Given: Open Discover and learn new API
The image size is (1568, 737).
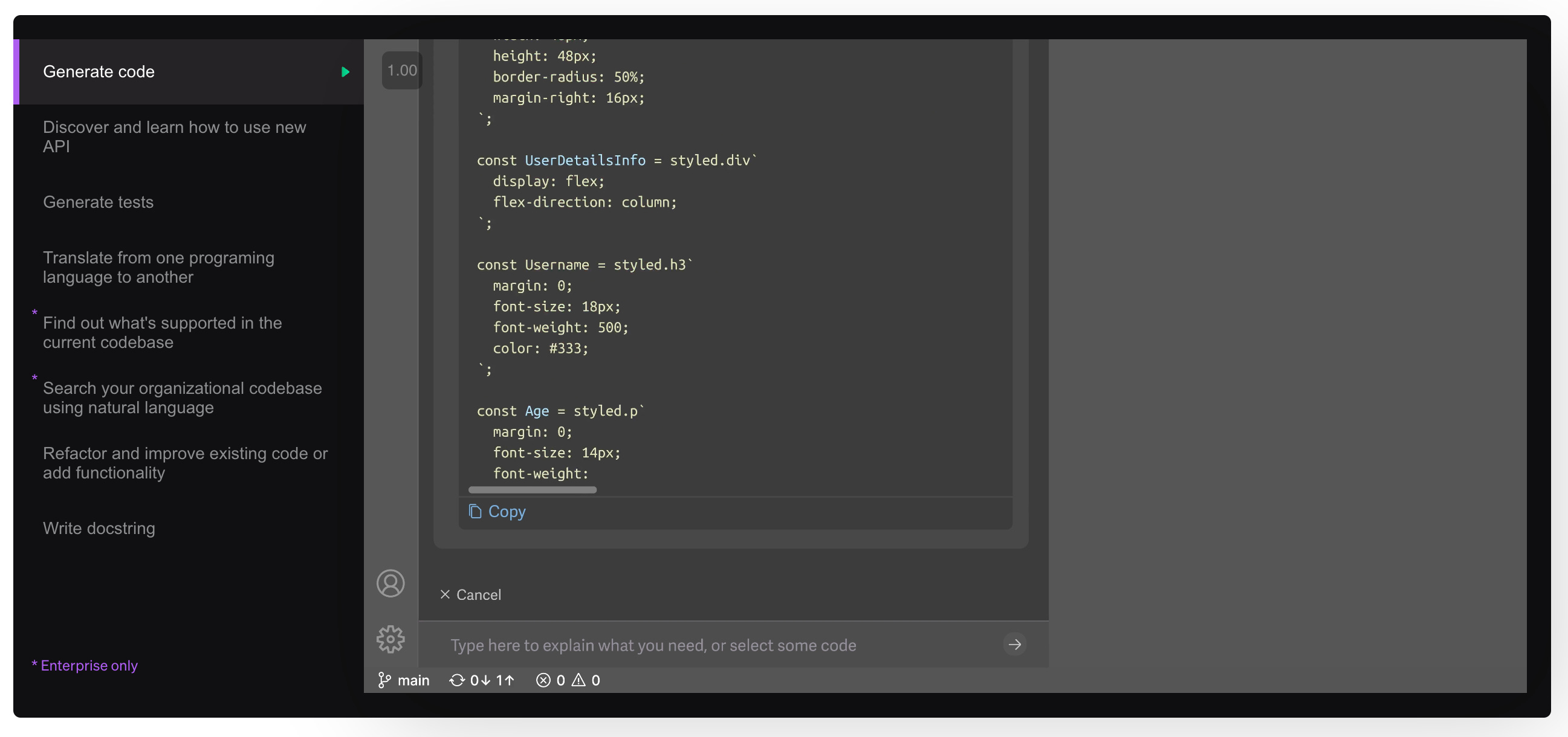Looking at the screenshot, I should [x=174, y=137].
